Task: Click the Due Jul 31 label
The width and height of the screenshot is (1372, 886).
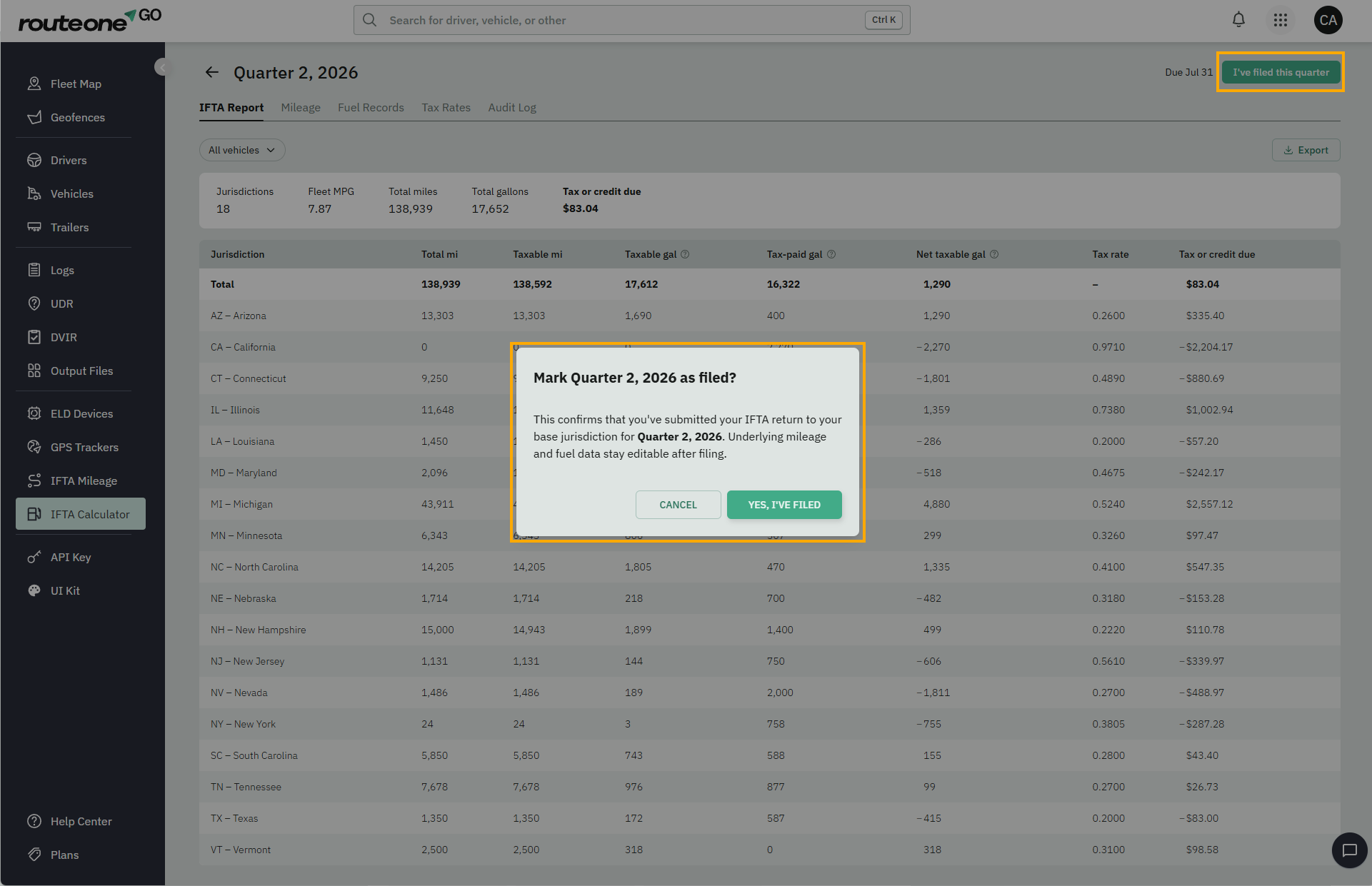Action: click(x=1188, y=72)
